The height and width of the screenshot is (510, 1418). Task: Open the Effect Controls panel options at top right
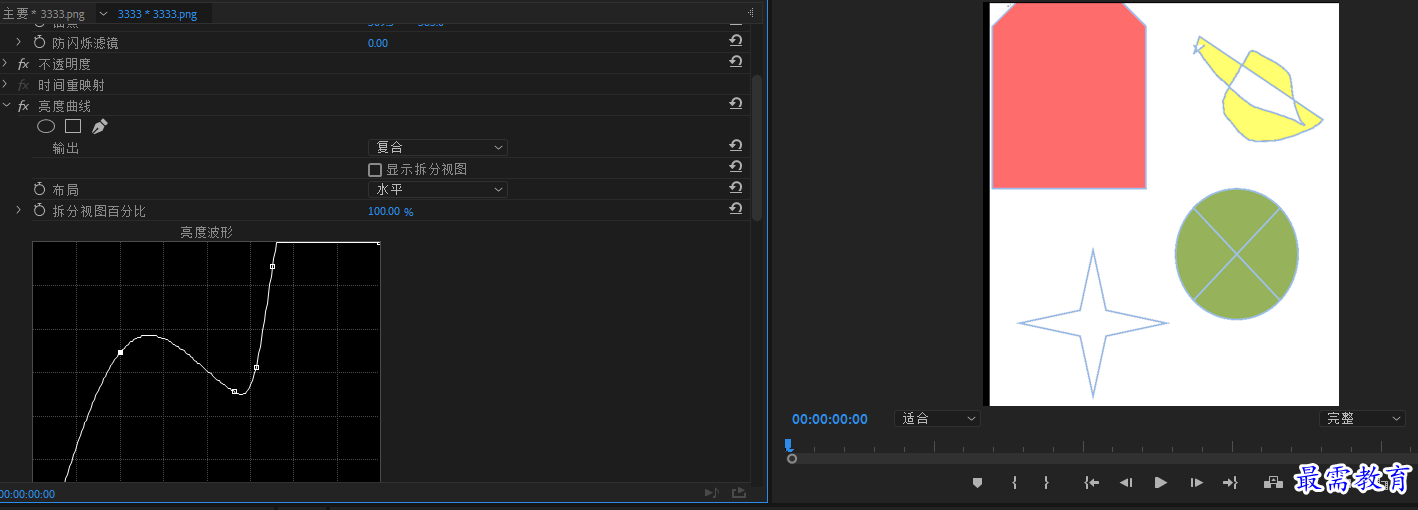(751, 12)
